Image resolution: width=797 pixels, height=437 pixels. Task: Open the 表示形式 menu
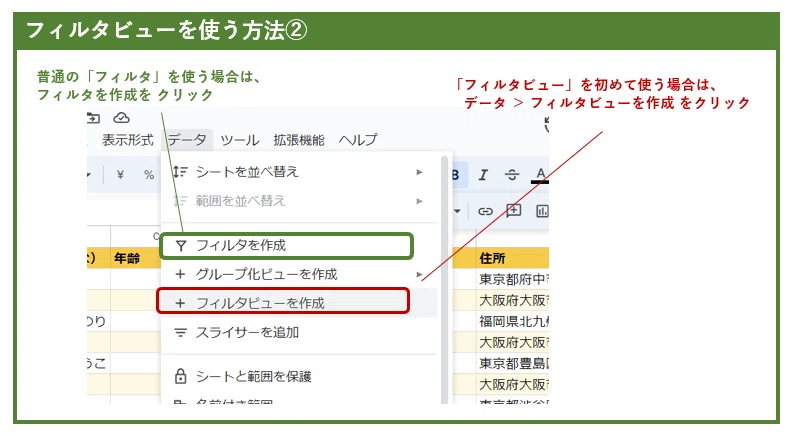(x=128, y=140)
